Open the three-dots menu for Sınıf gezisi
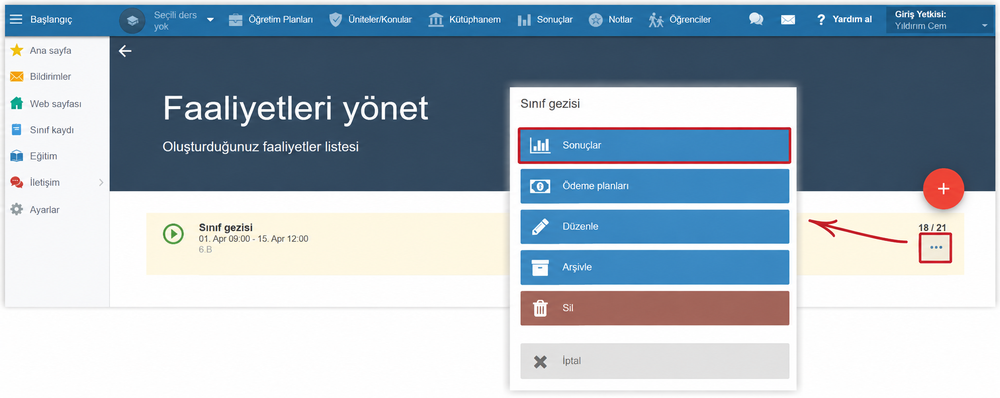Screen dimensions: 1000x398 coord(936,247)
